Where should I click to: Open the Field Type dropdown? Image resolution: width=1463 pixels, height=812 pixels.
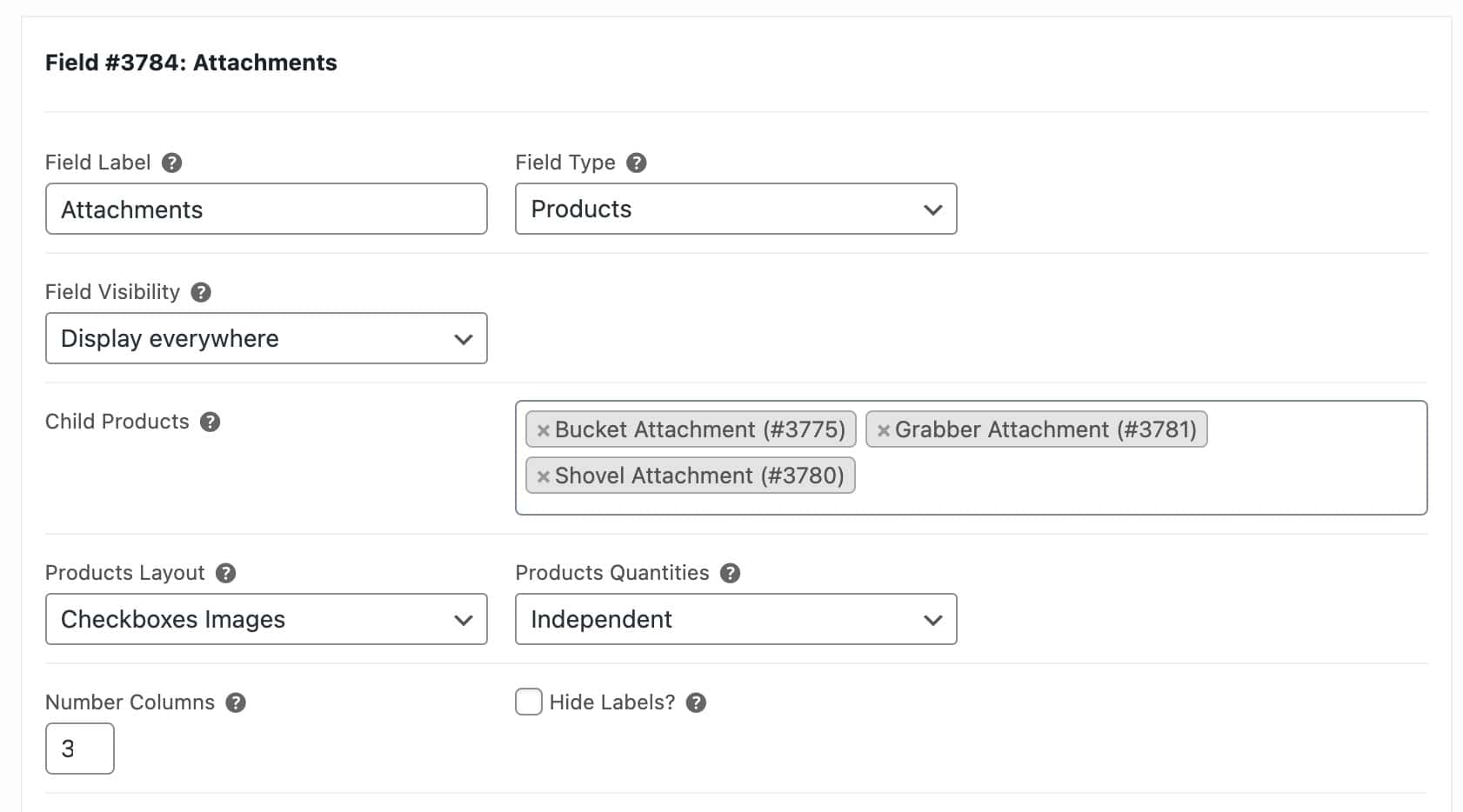coord(735,209)
